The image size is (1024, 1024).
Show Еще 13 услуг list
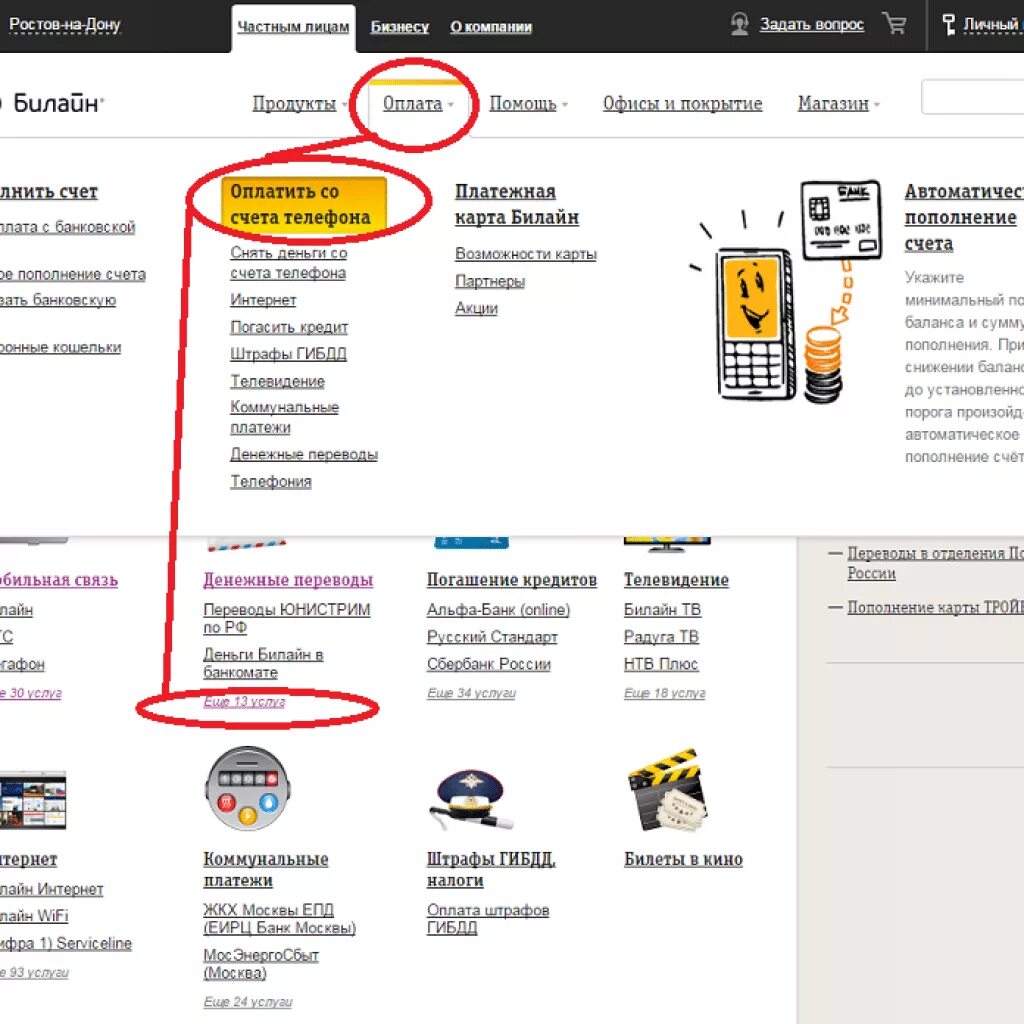(244, 701)
